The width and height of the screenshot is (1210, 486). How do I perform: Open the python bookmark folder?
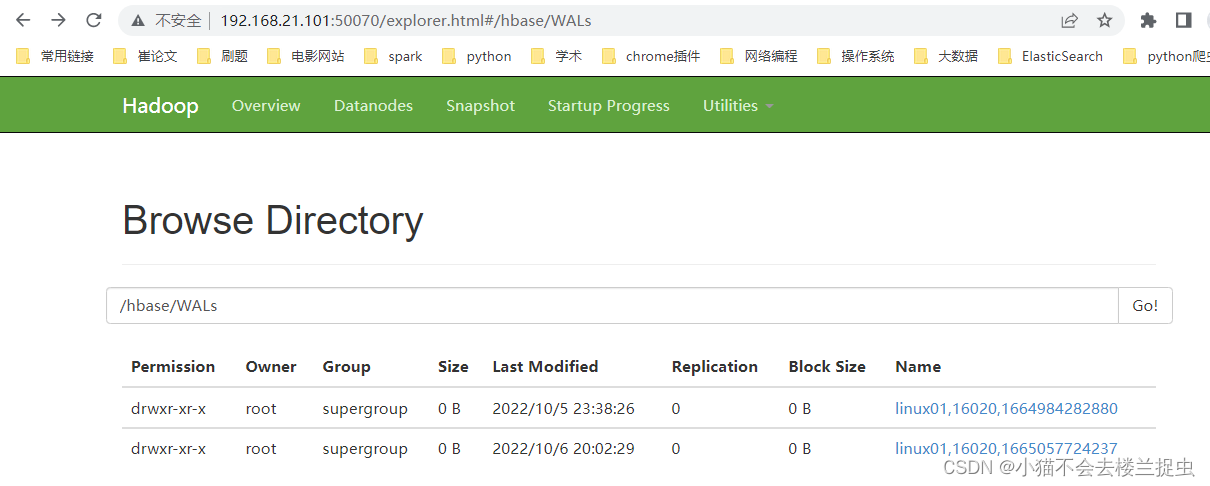476,56
